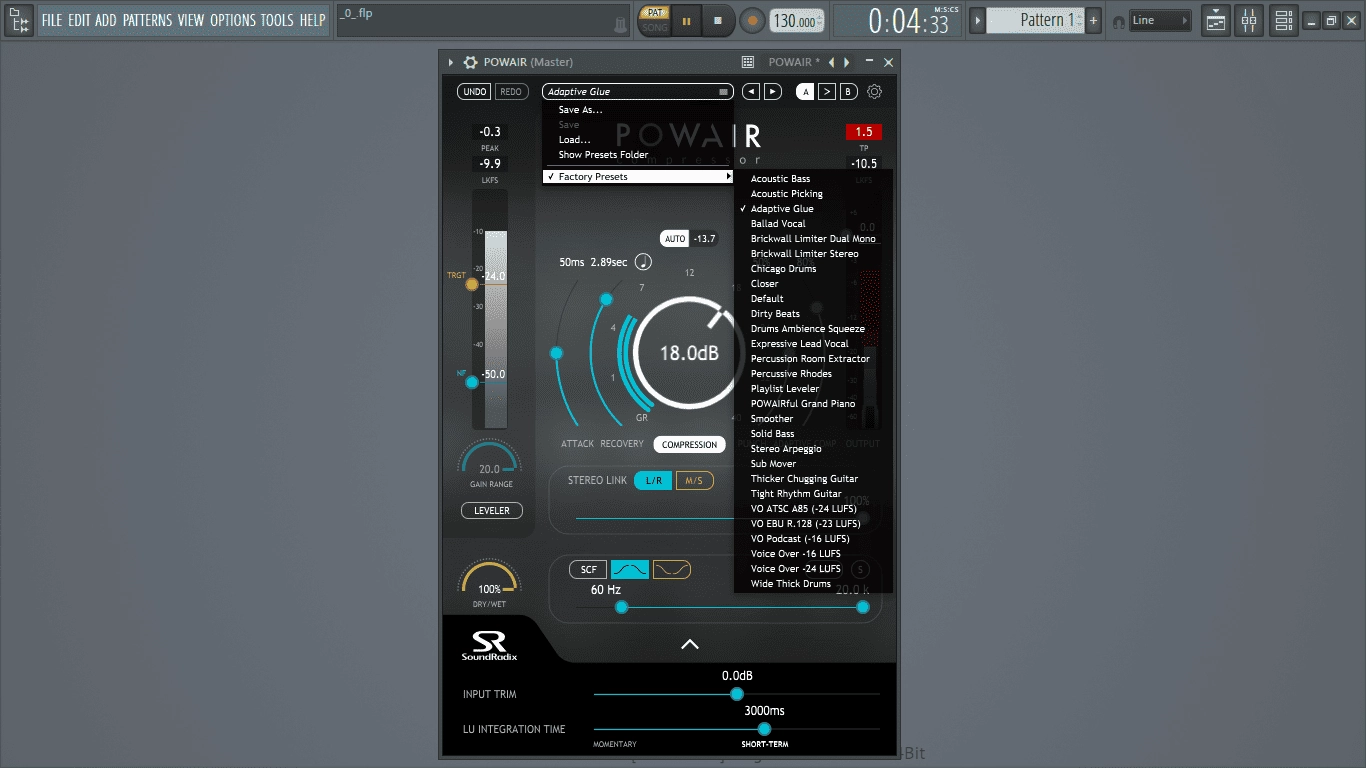Click the TRGT target level handle

click(x=472, y=284)
